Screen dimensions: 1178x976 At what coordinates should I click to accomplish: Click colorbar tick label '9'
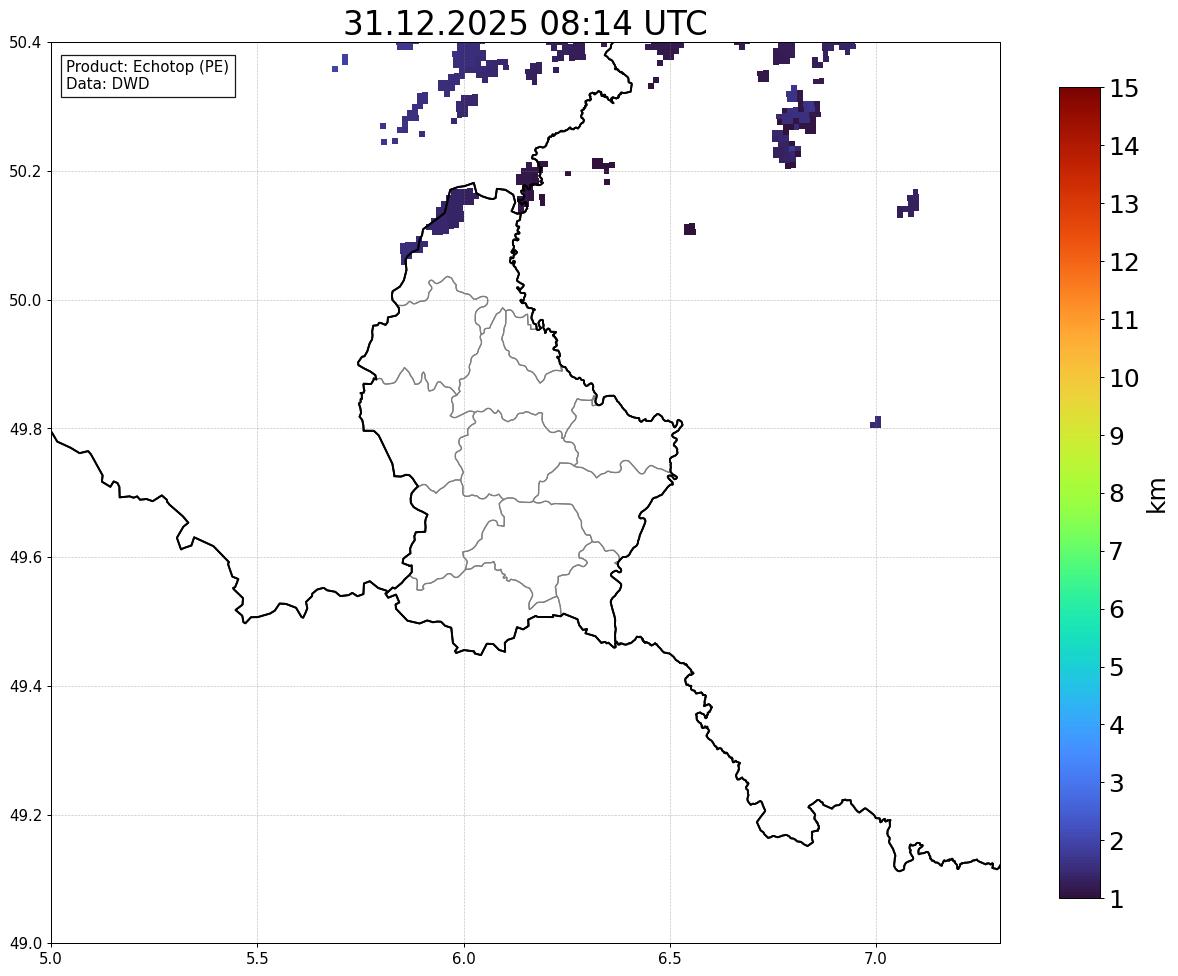(x=1116, y=436)
